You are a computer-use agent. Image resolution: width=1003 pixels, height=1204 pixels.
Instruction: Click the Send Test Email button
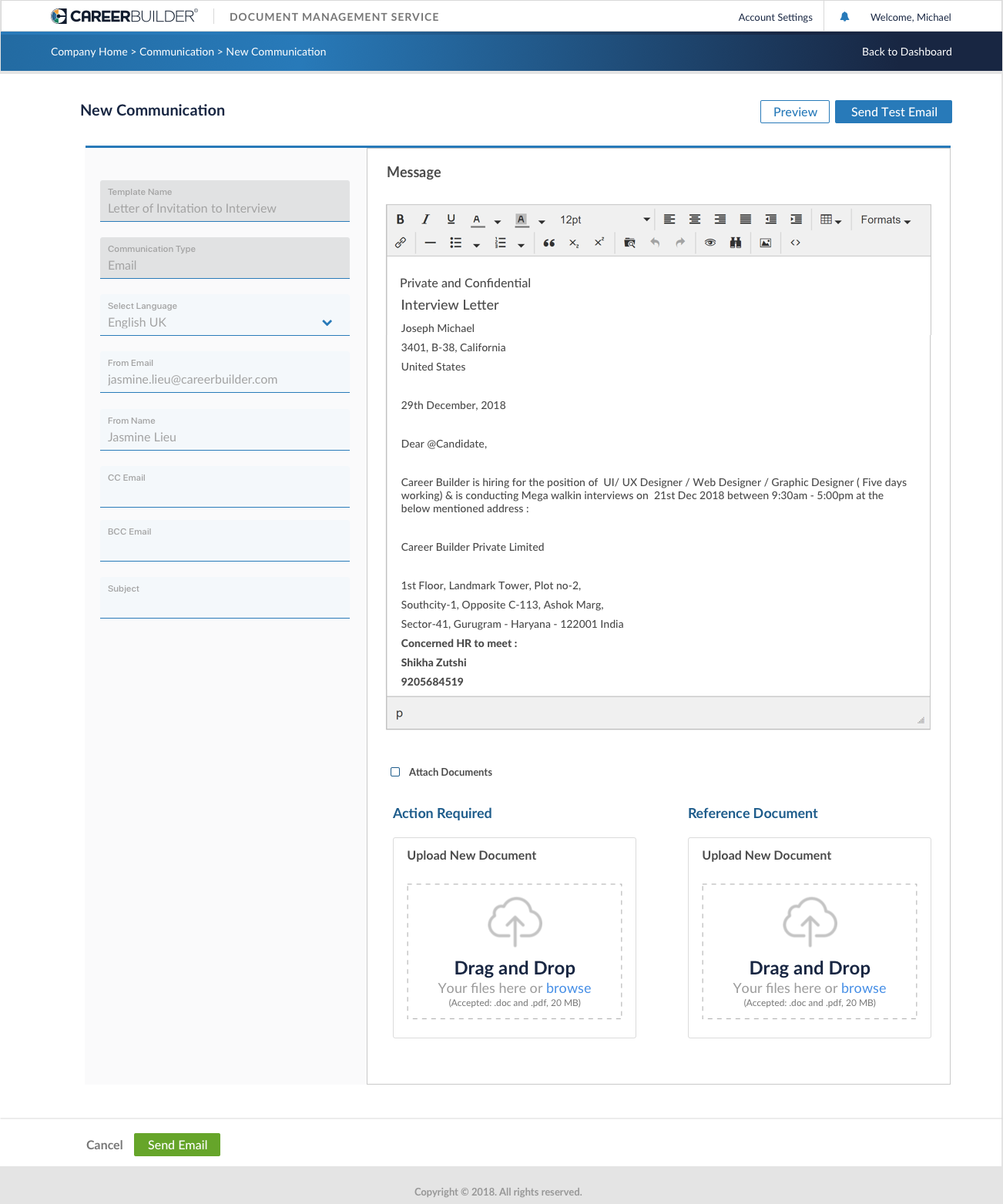pos(894,112)
